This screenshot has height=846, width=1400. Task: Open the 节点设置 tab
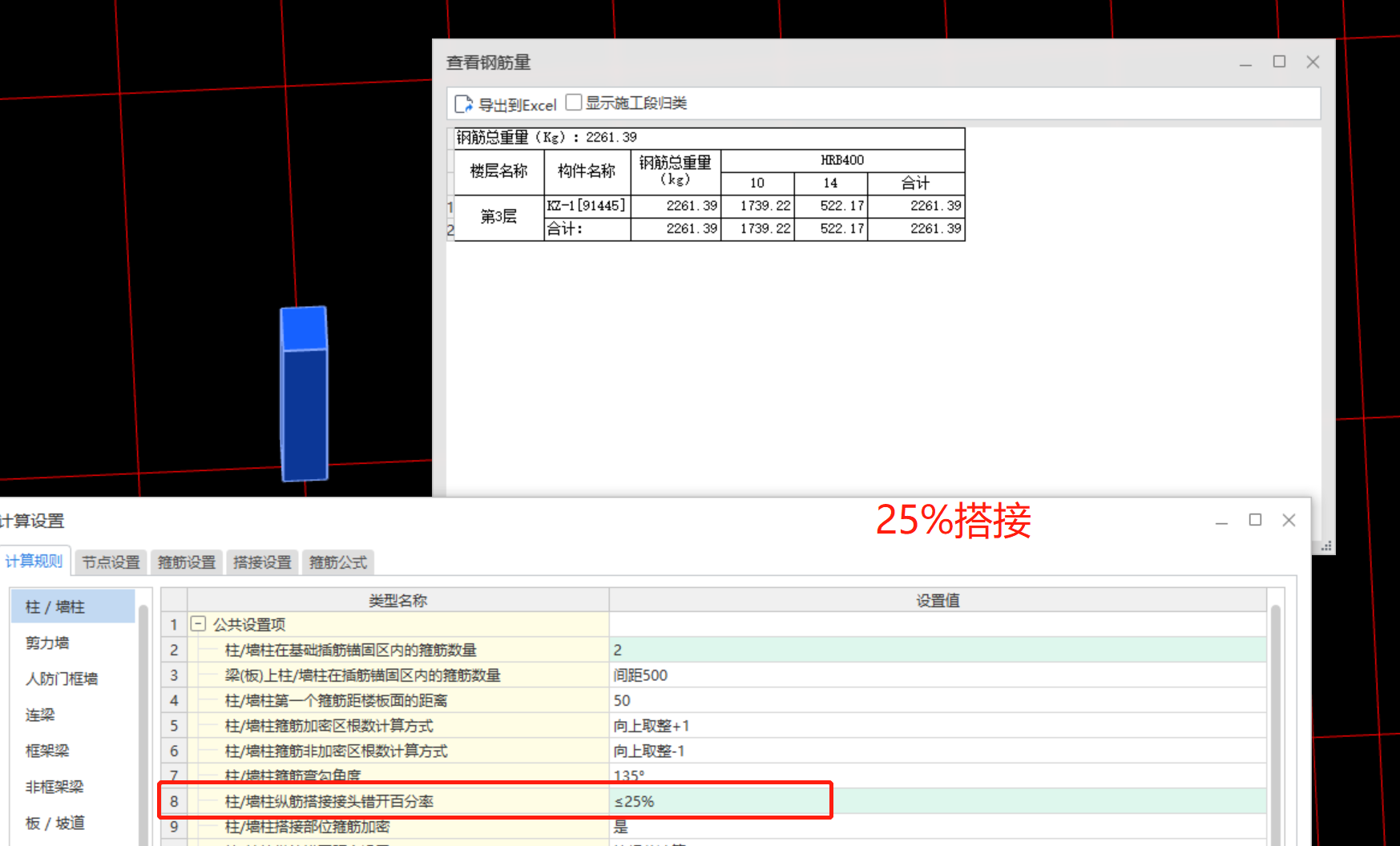tap(111, 562)
